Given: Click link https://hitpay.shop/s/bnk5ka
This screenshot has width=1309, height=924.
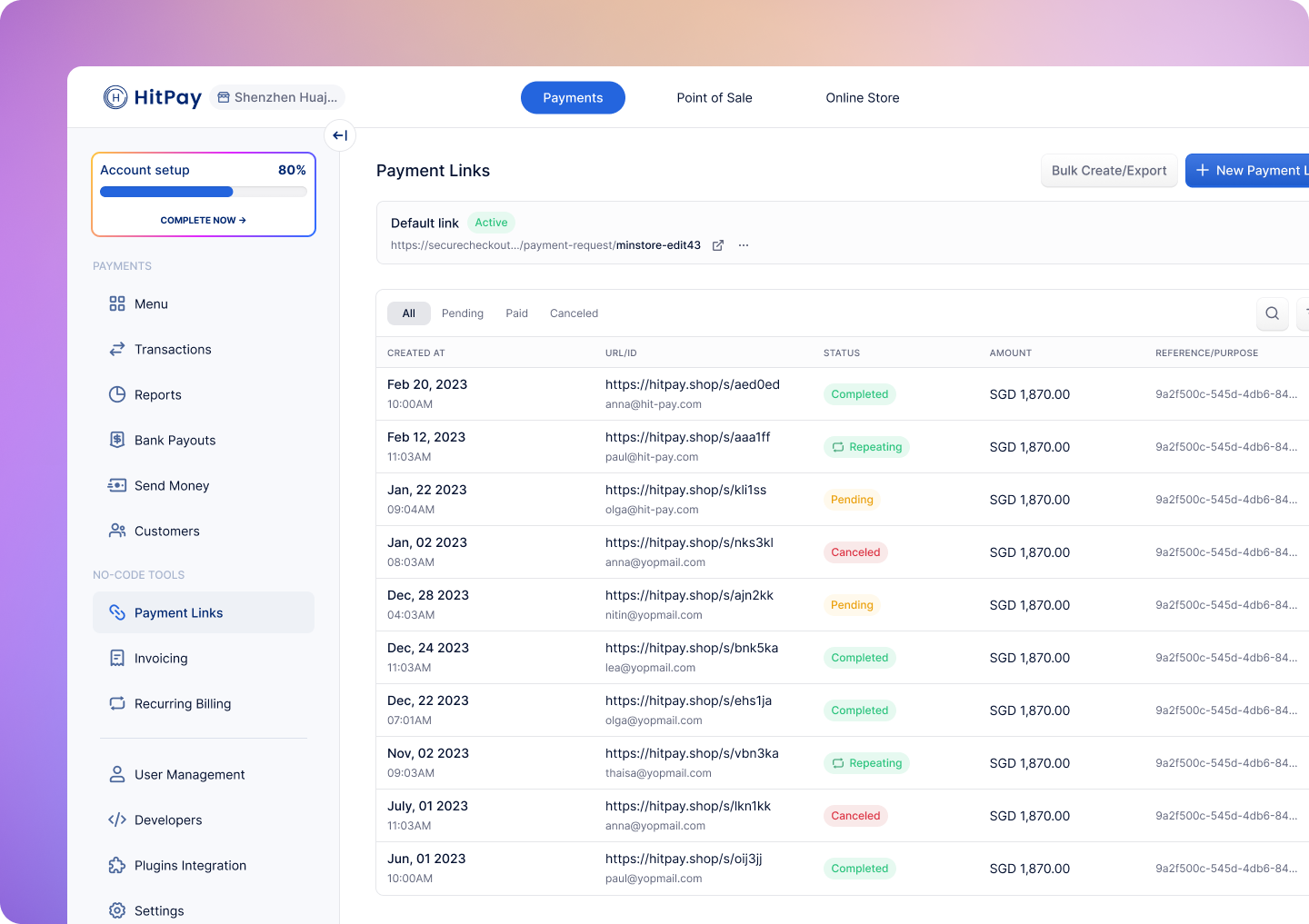Looking at the screenshot, I should (x=692, y=648).
